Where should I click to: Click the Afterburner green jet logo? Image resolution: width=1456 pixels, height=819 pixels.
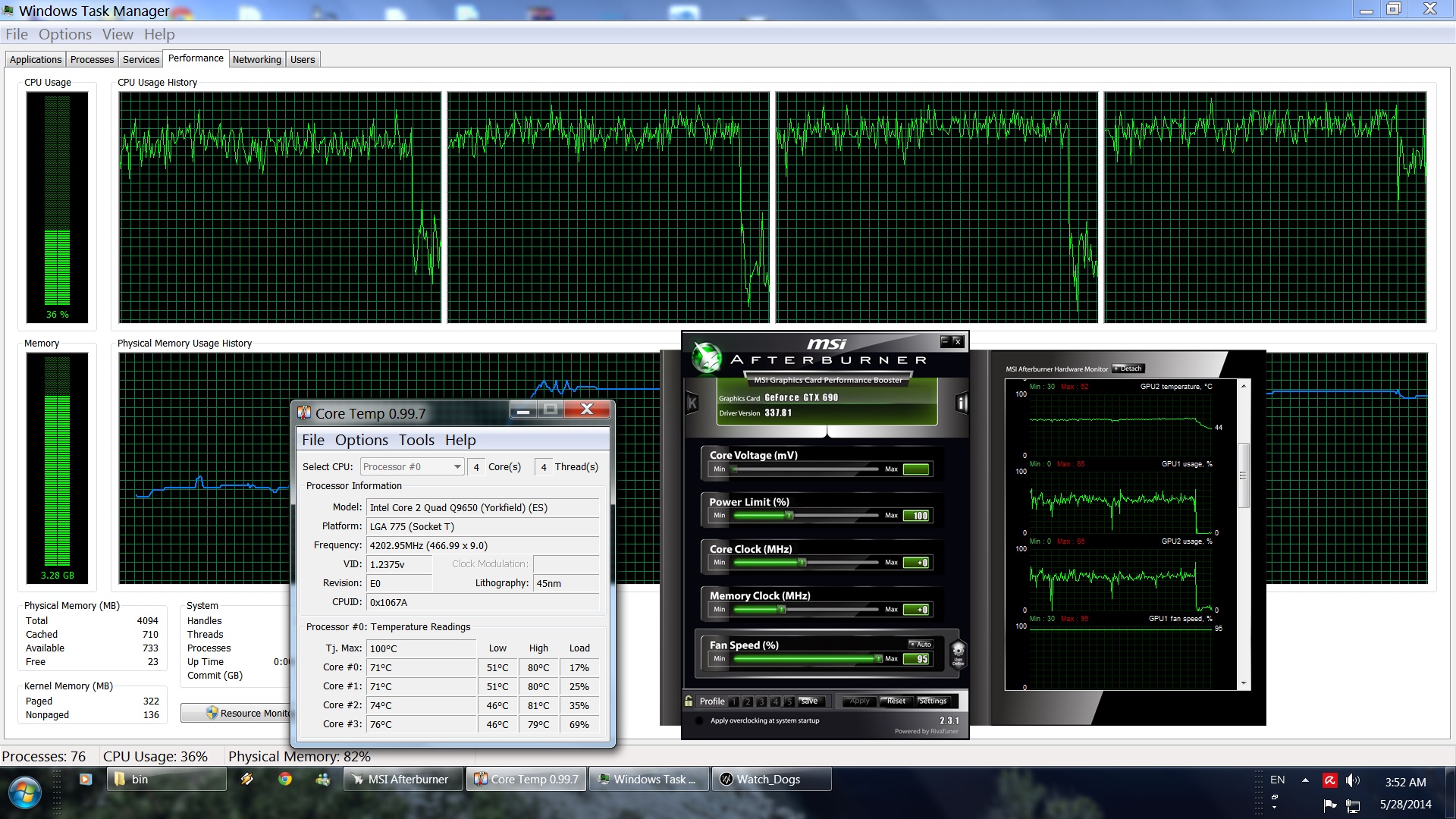[707, 358]
